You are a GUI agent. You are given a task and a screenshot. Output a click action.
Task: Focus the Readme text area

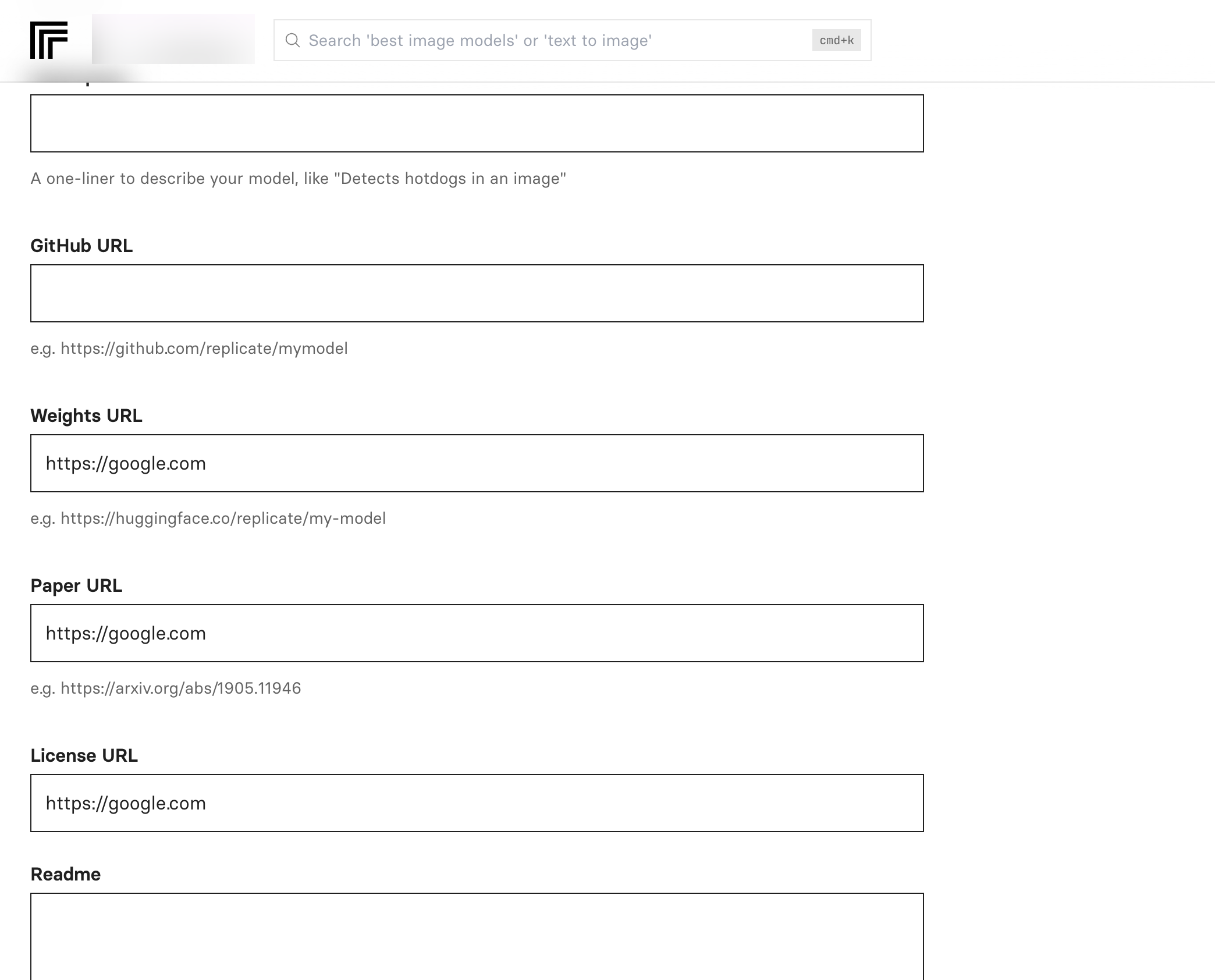click(x=477, y=937)
